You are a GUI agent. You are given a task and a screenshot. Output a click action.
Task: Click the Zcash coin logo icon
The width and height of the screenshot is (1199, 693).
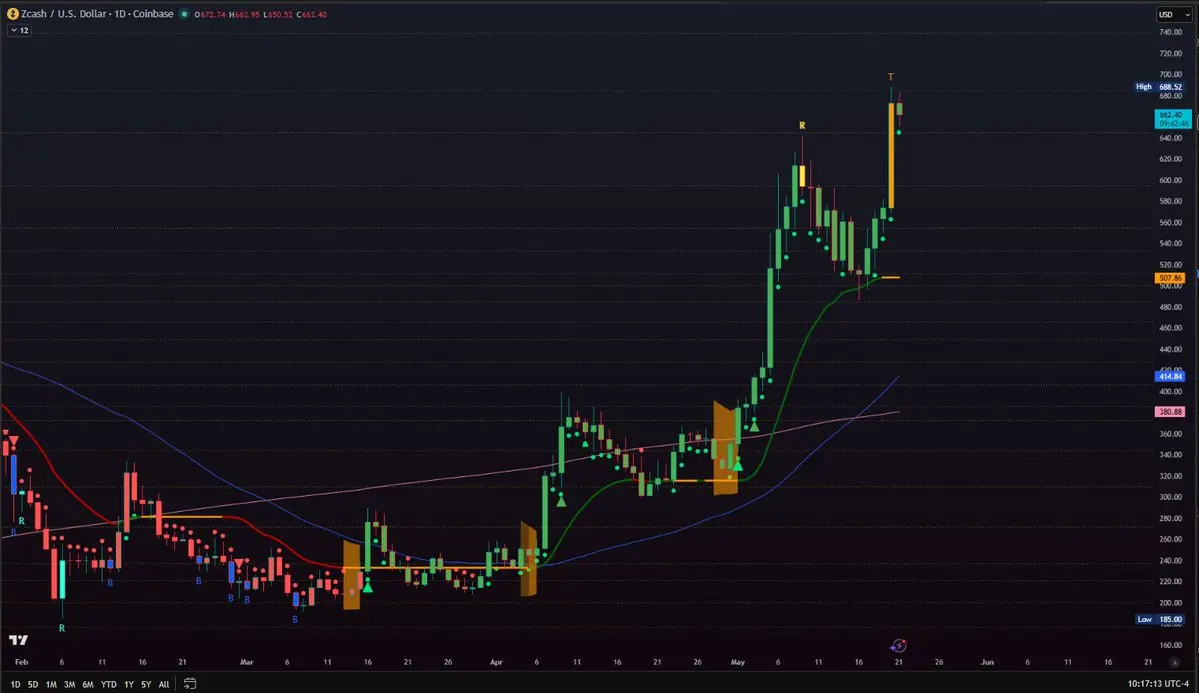coord(12,14)
